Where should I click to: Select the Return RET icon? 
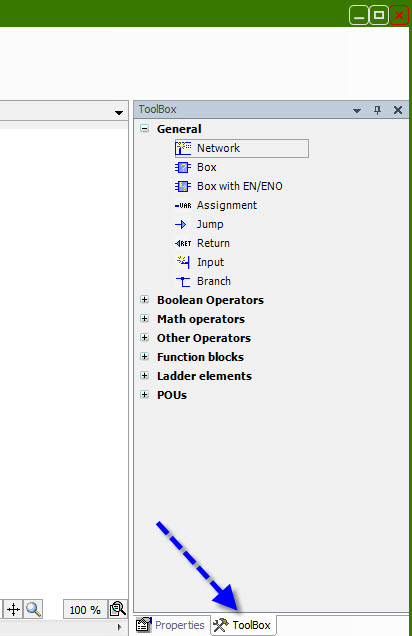click(183, 243)
